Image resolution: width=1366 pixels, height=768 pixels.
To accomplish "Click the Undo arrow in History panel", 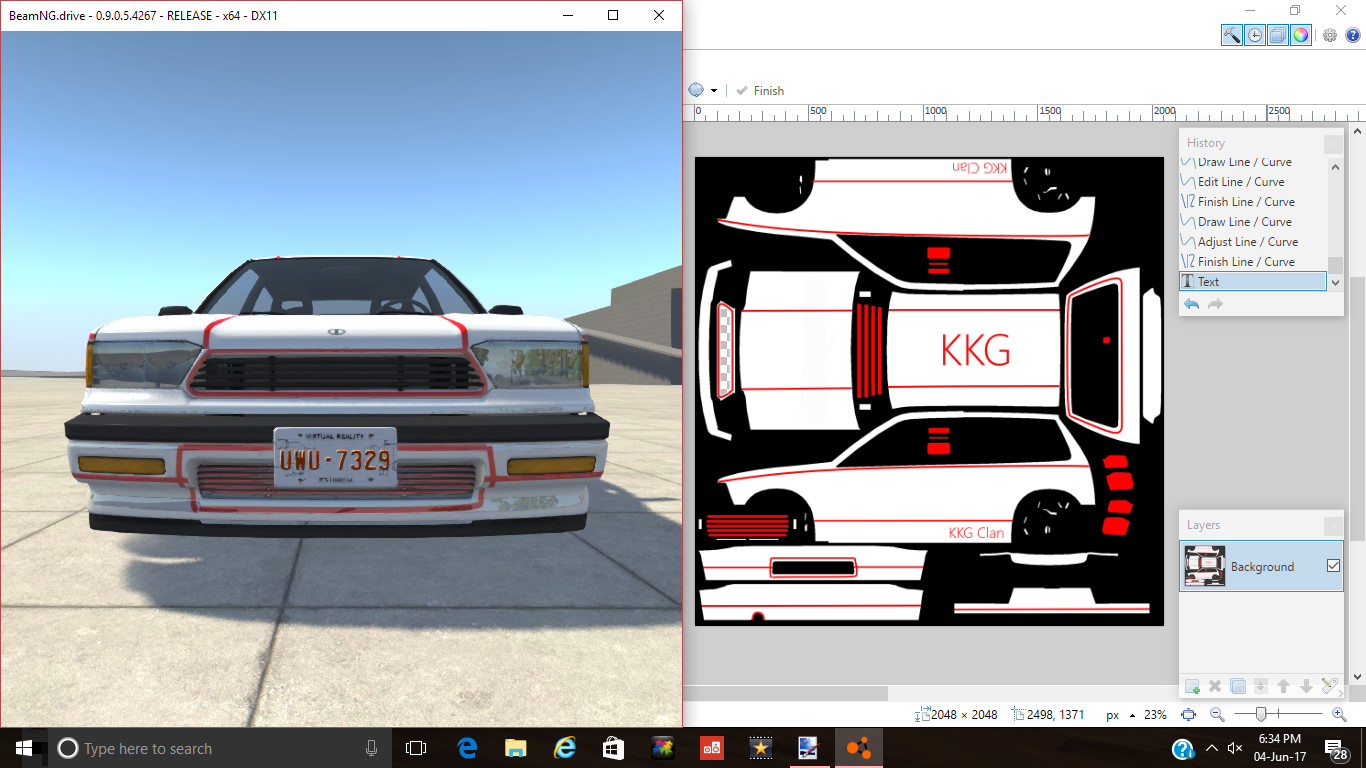I will 1192,304.
